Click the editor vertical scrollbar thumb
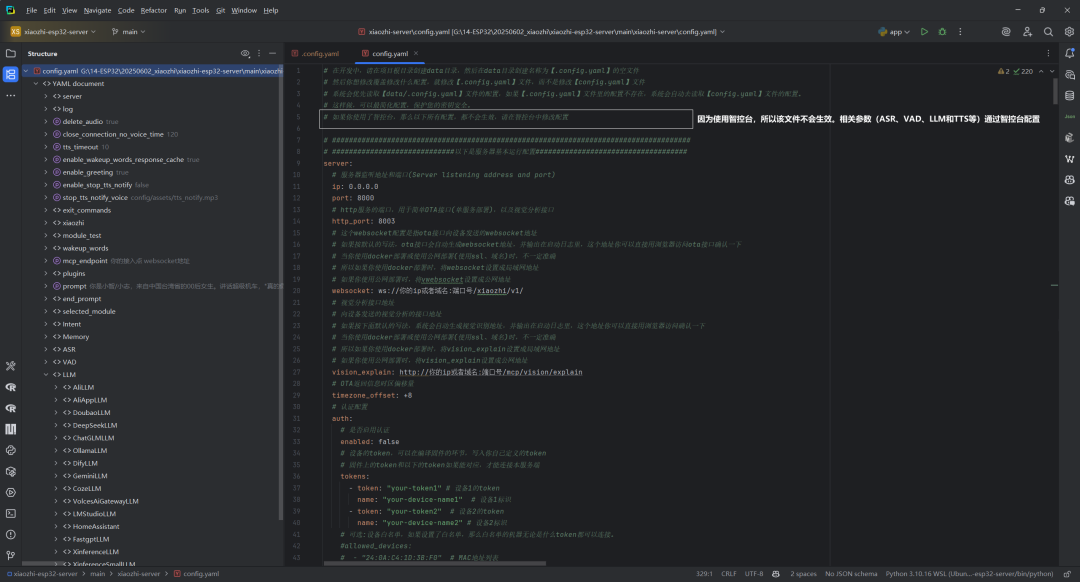Viewport: 1080px width, 582px height. click(x=1055, y=90)
